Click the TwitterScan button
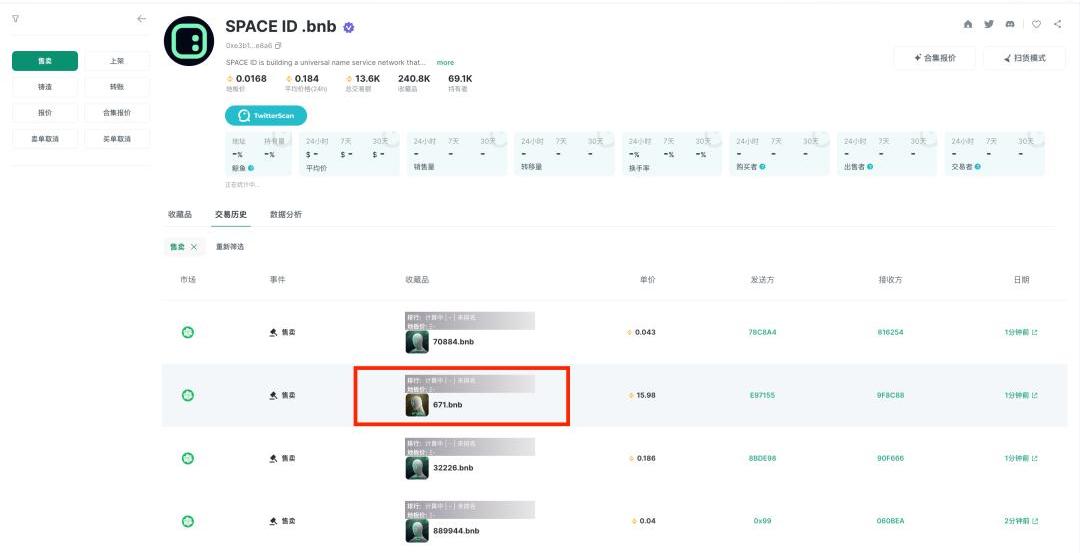Viewport: 1080px width, 553px height. point(266,116)
